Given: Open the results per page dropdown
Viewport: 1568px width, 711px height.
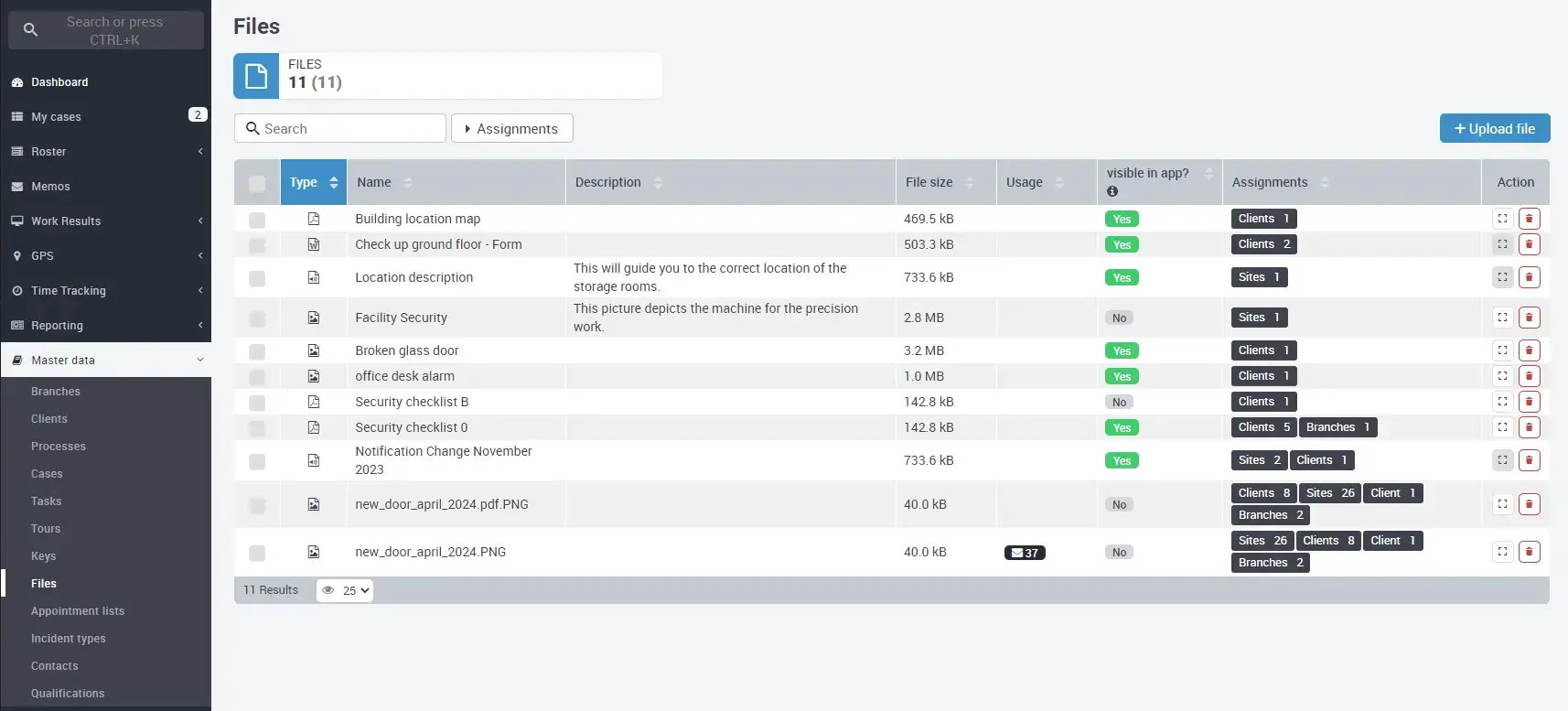Looking at the screenshot, I should (x=355, y=590).
